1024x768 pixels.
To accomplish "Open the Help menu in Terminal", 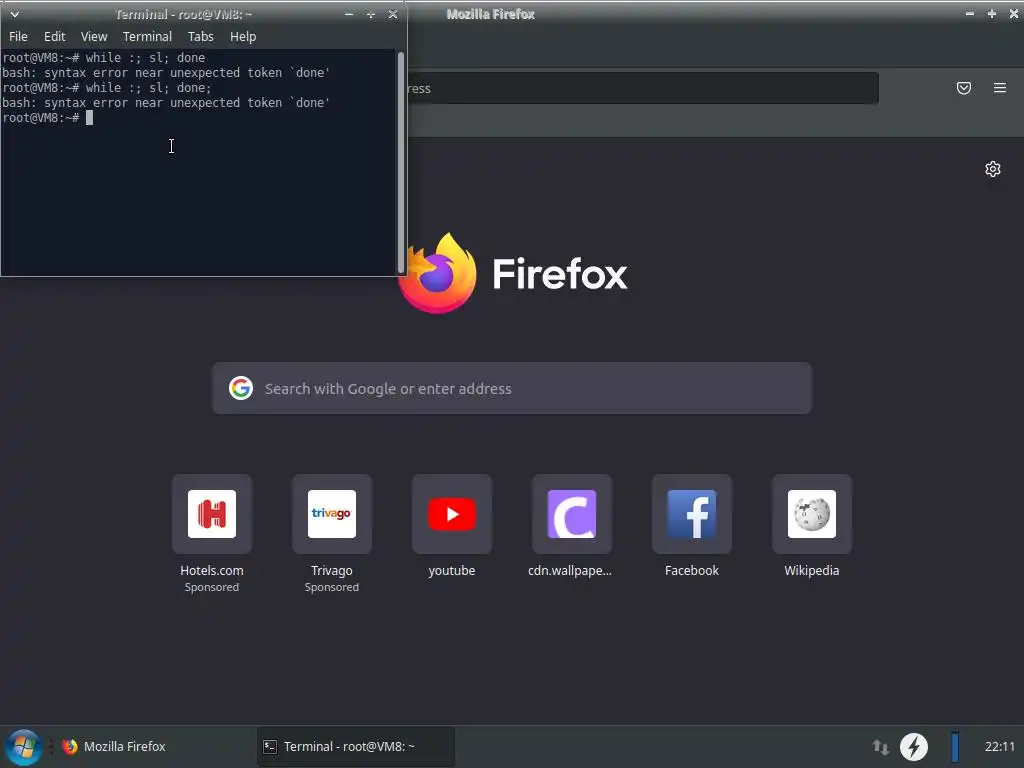I will pos(243,37).
